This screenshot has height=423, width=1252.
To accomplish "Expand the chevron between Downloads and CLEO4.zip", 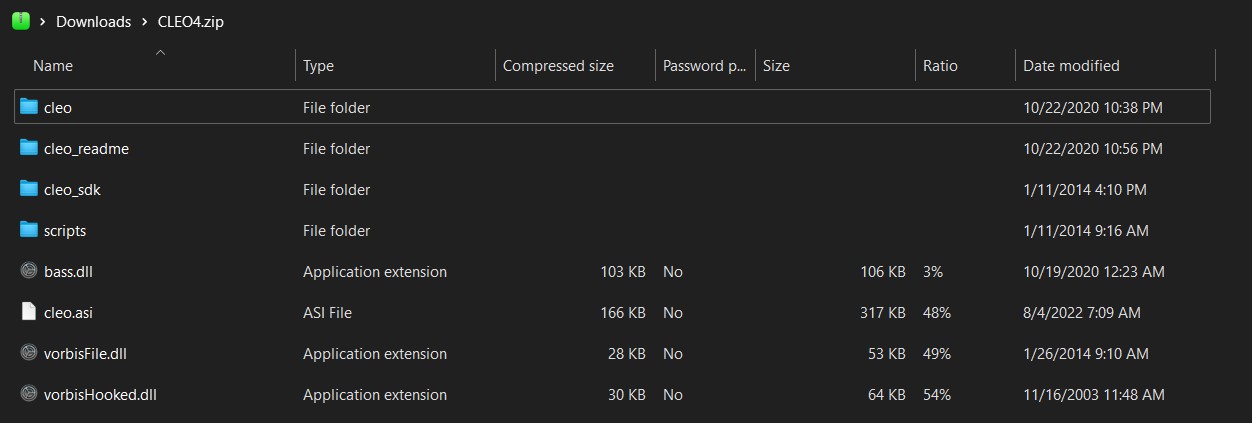I will [144, 21].
